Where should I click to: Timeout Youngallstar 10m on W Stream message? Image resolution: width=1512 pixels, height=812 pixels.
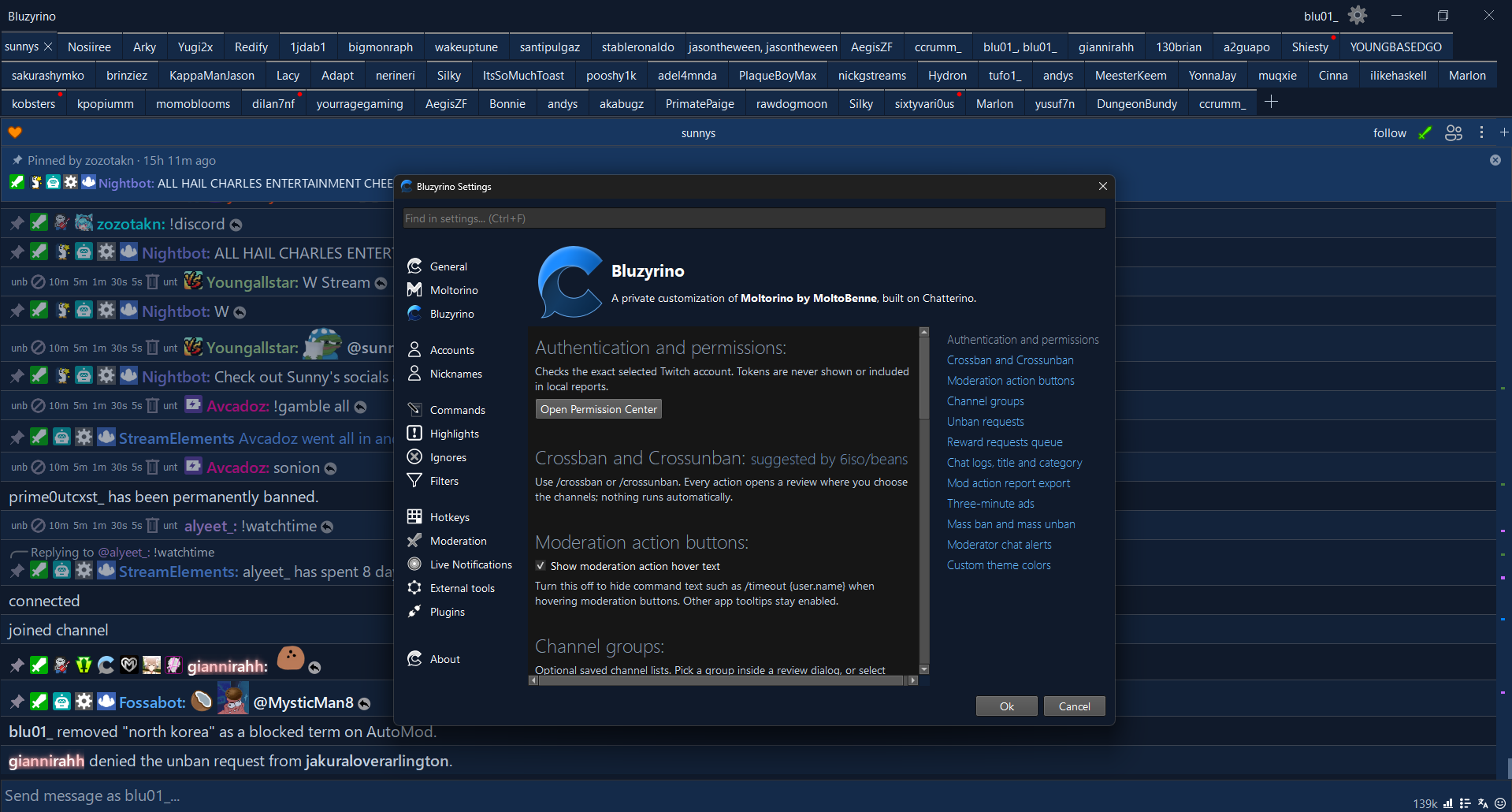[58, 282]
